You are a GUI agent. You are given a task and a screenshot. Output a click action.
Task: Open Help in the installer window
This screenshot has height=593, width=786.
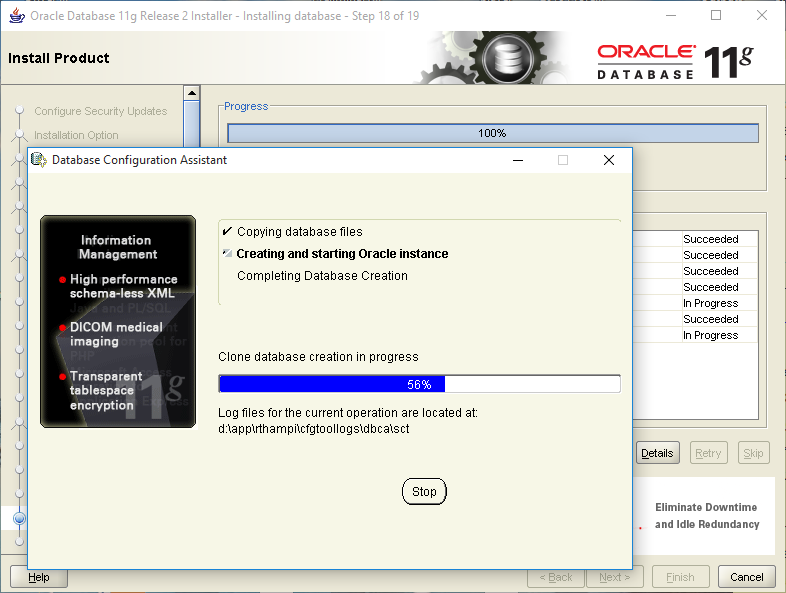(39, 577)
